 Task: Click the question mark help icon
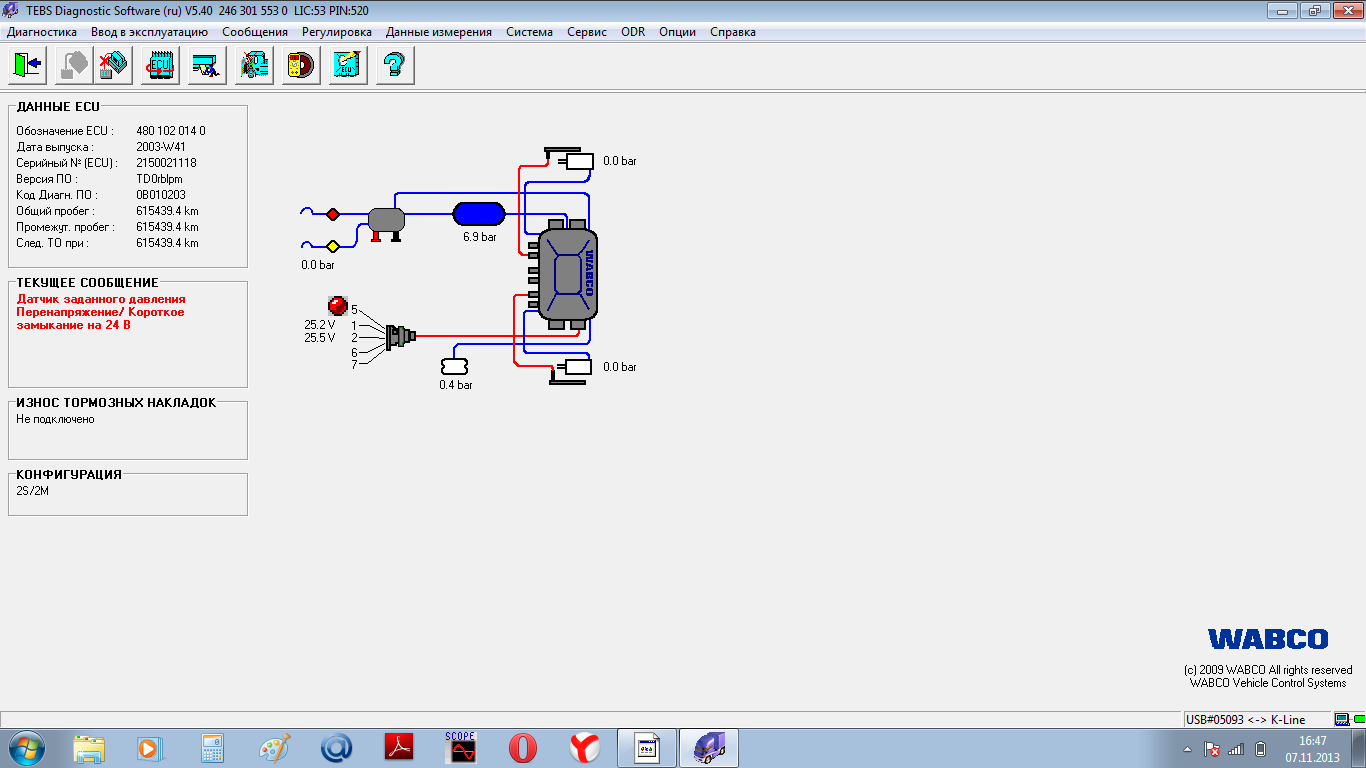point(395,66)
